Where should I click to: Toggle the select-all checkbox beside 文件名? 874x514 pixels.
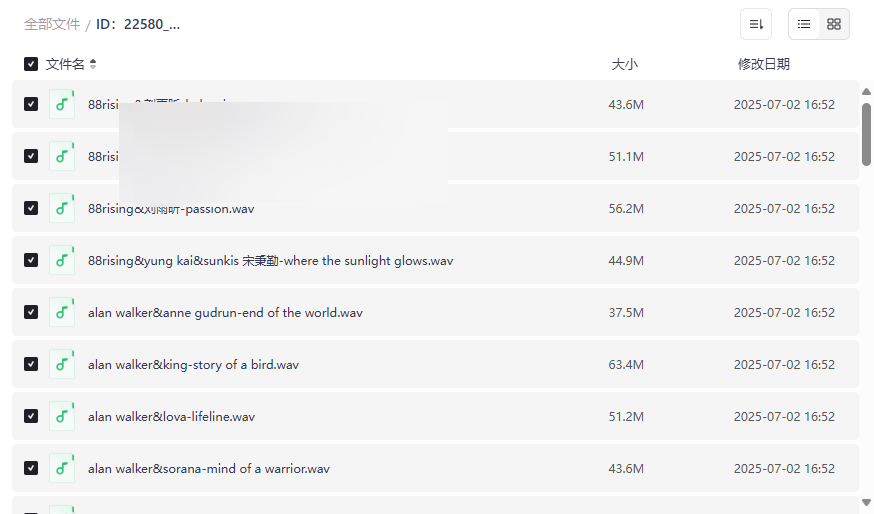coord(31,64)
